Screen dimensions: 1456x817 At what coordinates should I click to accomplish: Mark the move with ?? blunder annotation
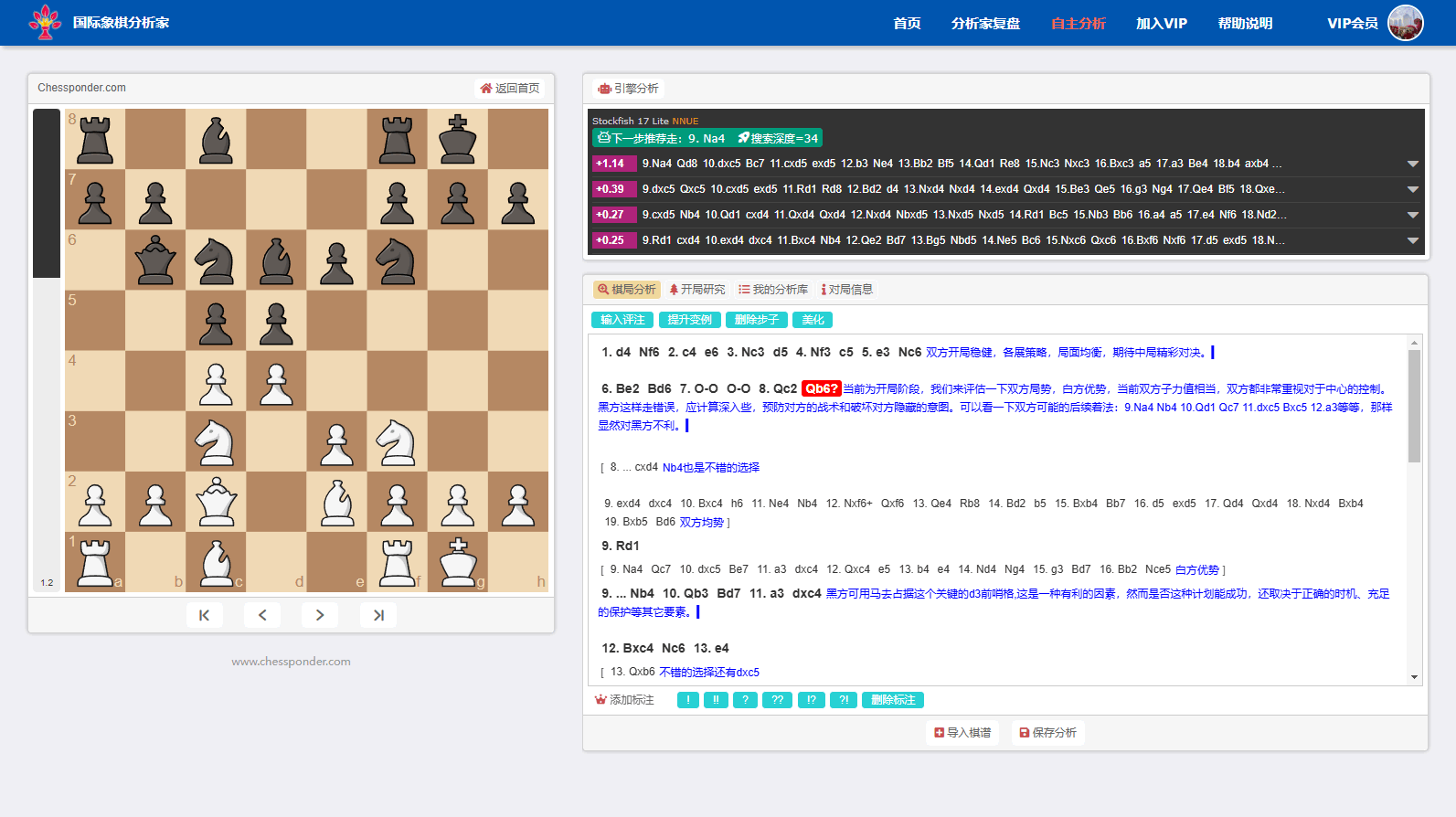(777, 700)
